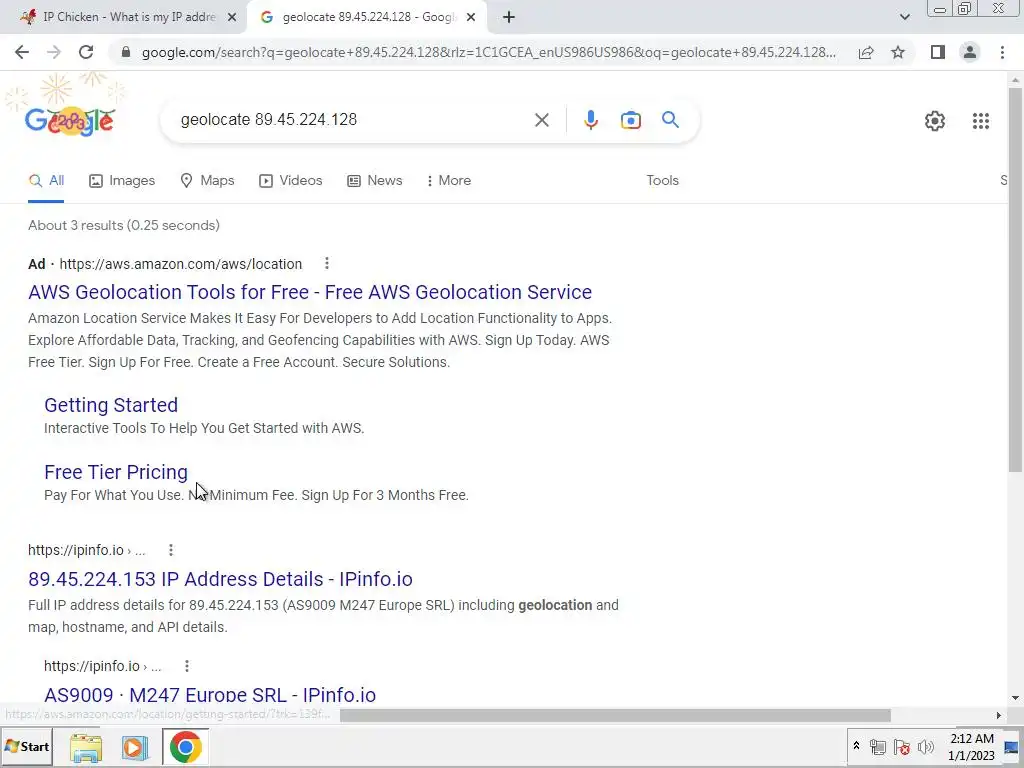Switch to Videos results
Screen dimensions: 1024x768
coord(291,180)
